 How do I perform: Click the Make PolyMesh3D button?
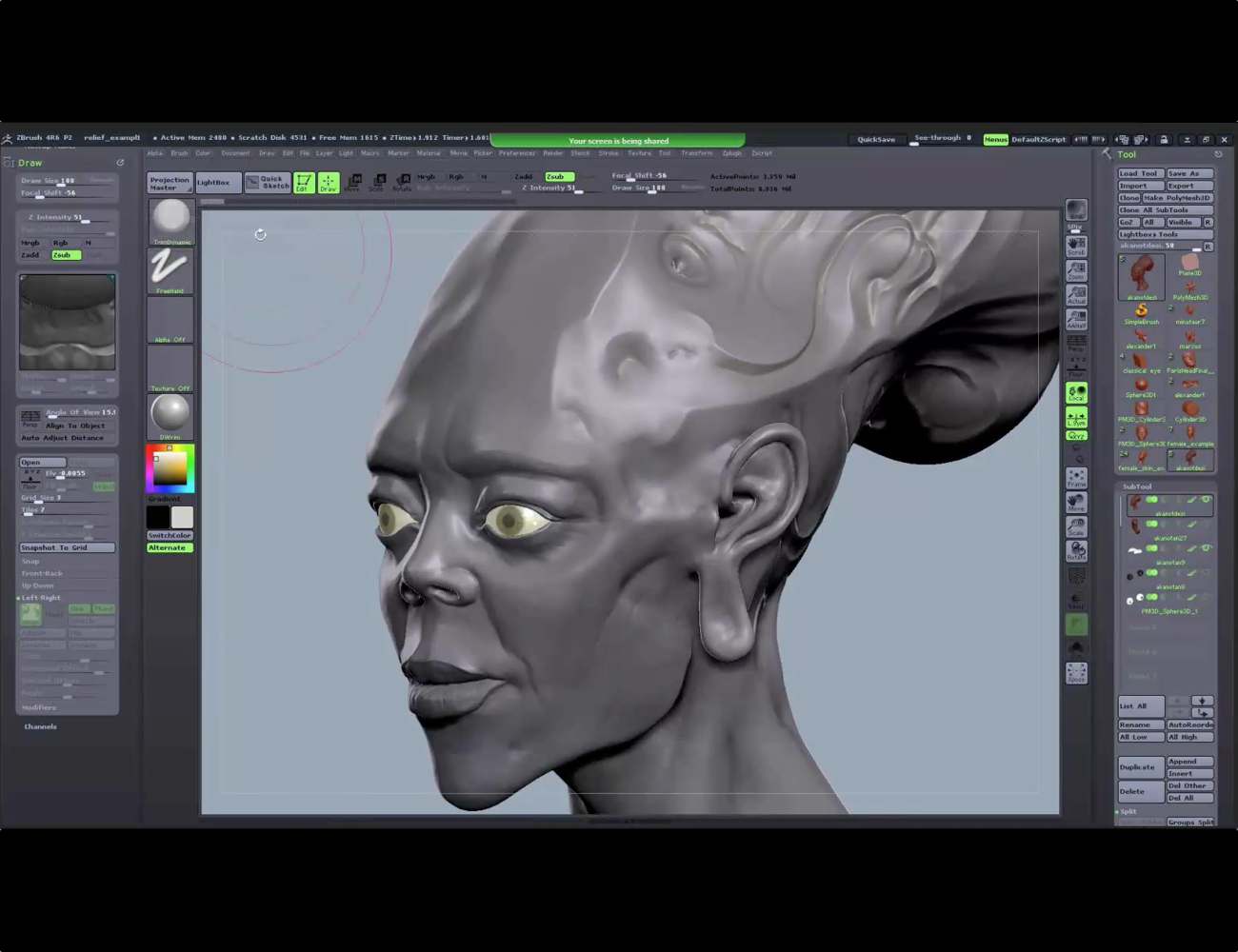(x=1177, y=198)
